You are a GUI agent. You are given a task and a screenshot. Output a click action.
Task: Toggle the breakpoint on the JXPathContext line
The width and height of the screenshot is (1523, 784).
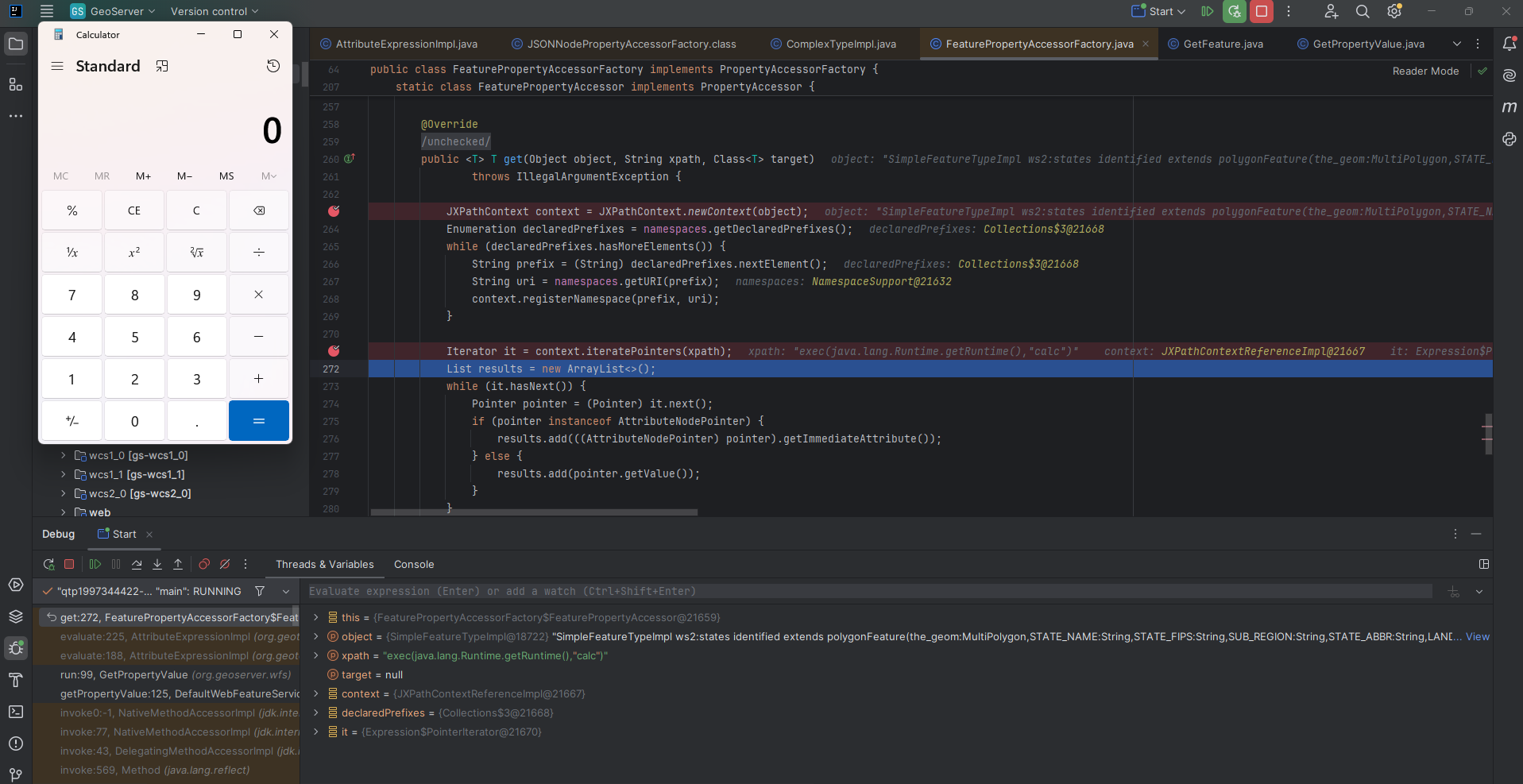tap(334, 211)
